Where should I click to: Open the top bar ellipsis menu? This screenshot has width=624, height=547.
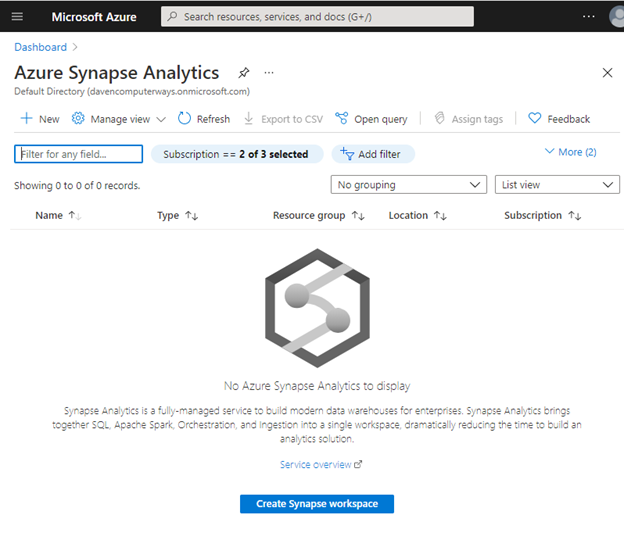point(588,17)
